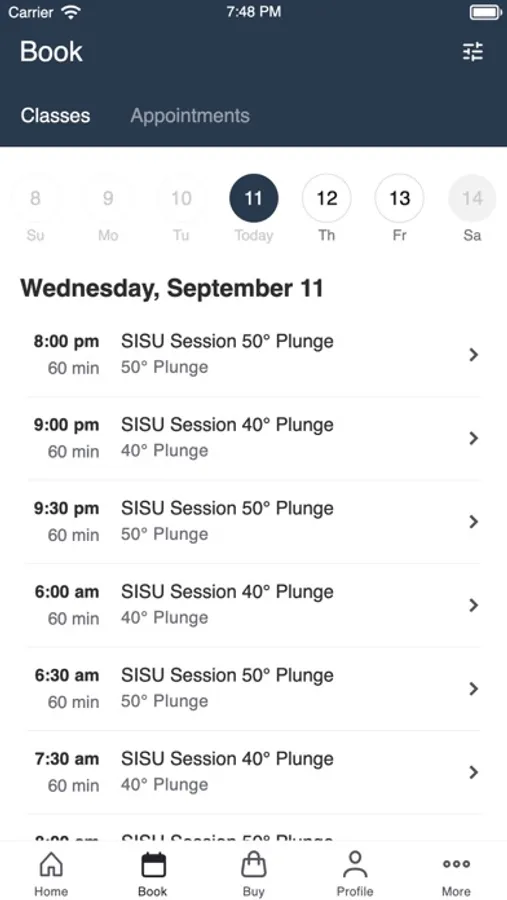This screenshot has width=507, height=900.
Task: Expand the 8:00 pm session chevron
Action: click(474, 355)
